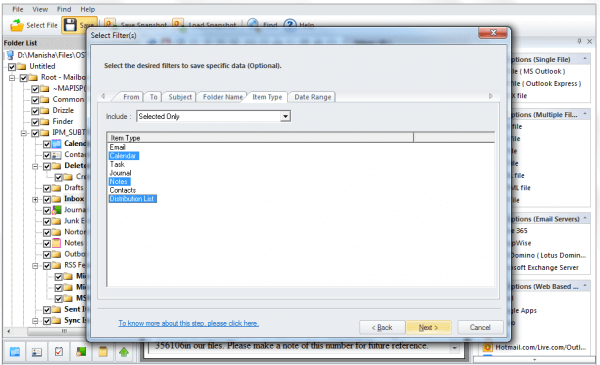
Task: Switch to the Folder Name tab
Action: point(223,97)
